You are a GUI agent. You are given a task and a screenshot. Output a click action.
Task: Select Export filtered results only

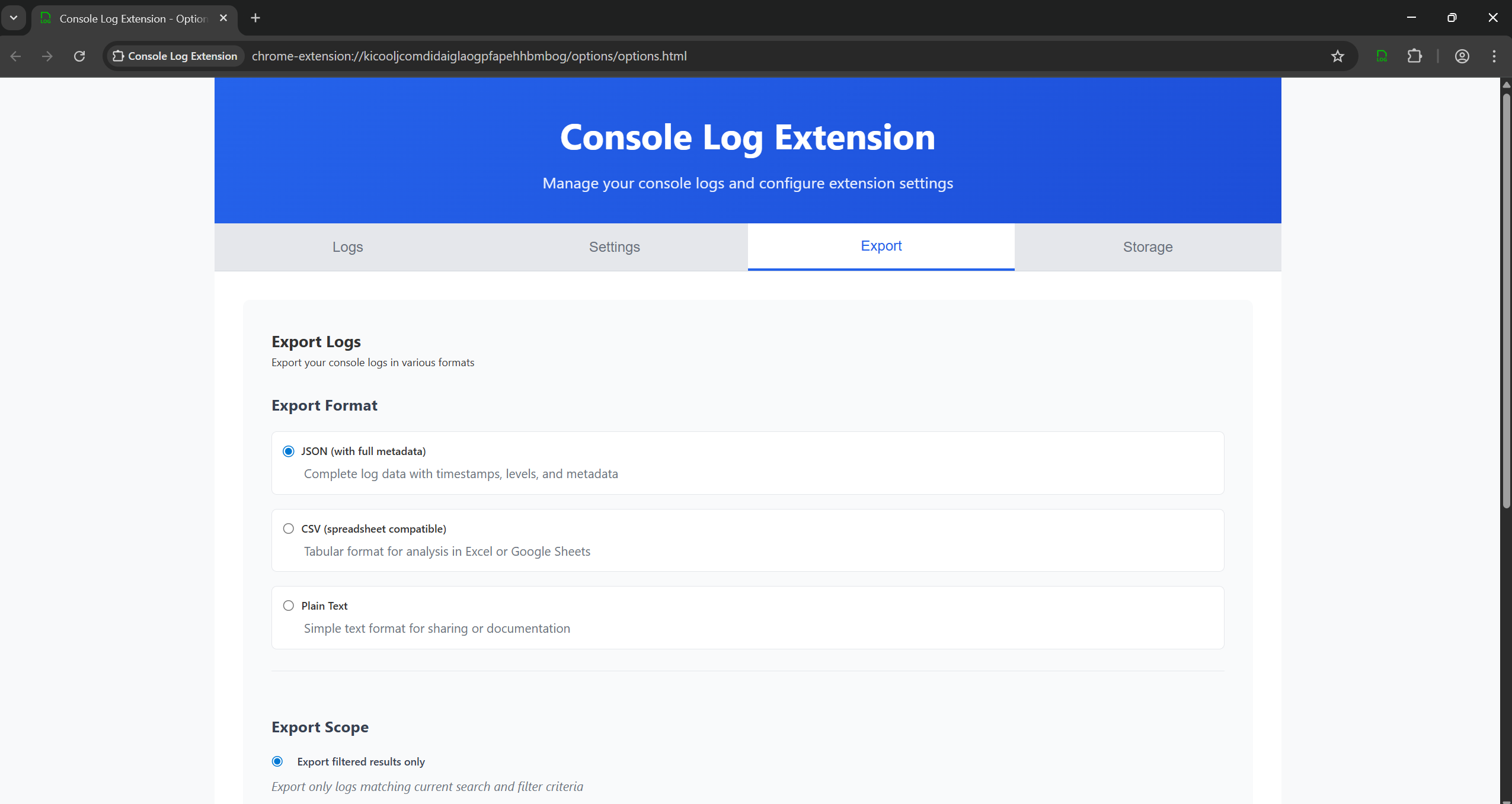pyautogui.click(x=277, y=761)
